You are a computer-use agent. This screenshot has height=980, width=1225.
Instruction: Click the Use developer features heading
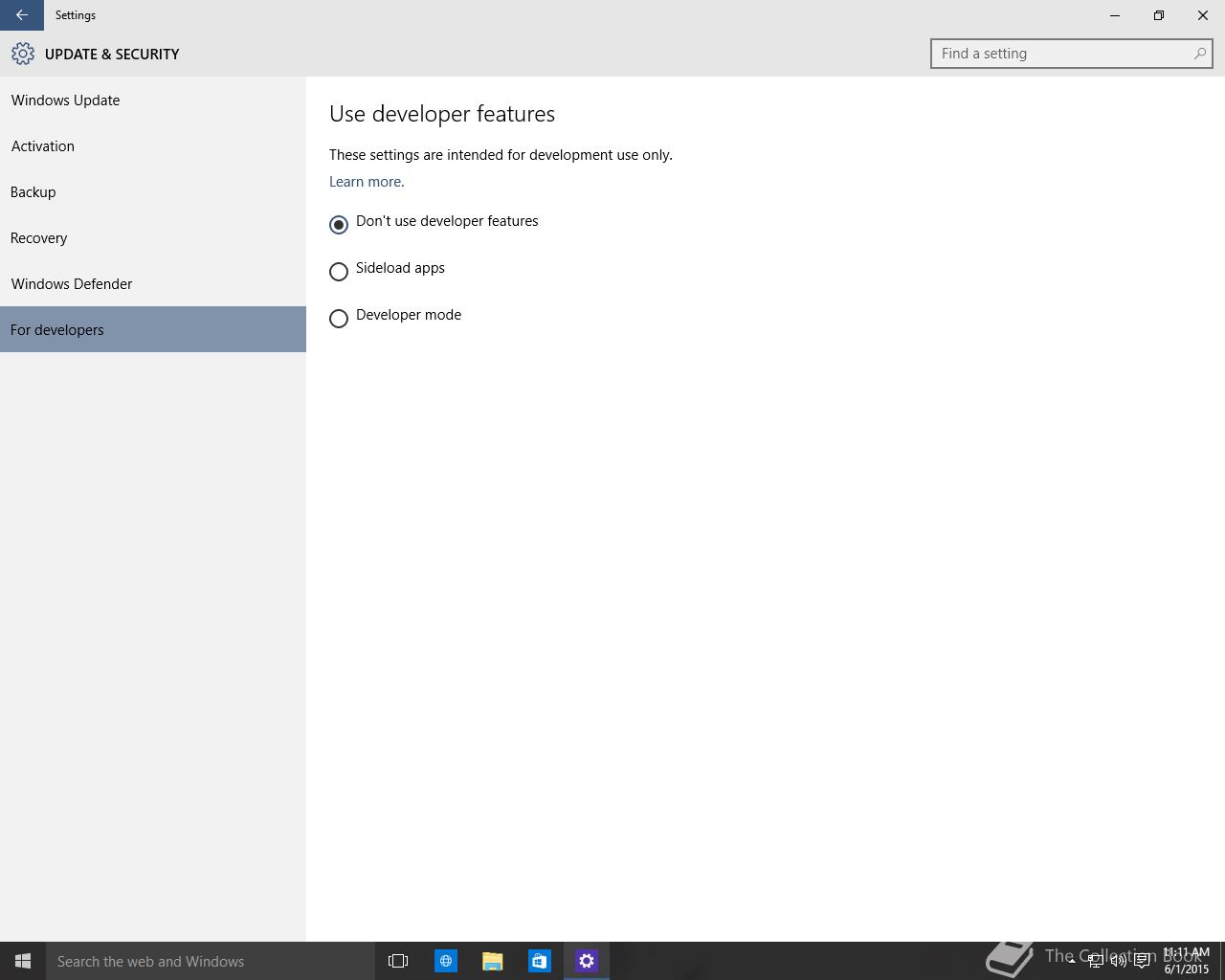442,114
